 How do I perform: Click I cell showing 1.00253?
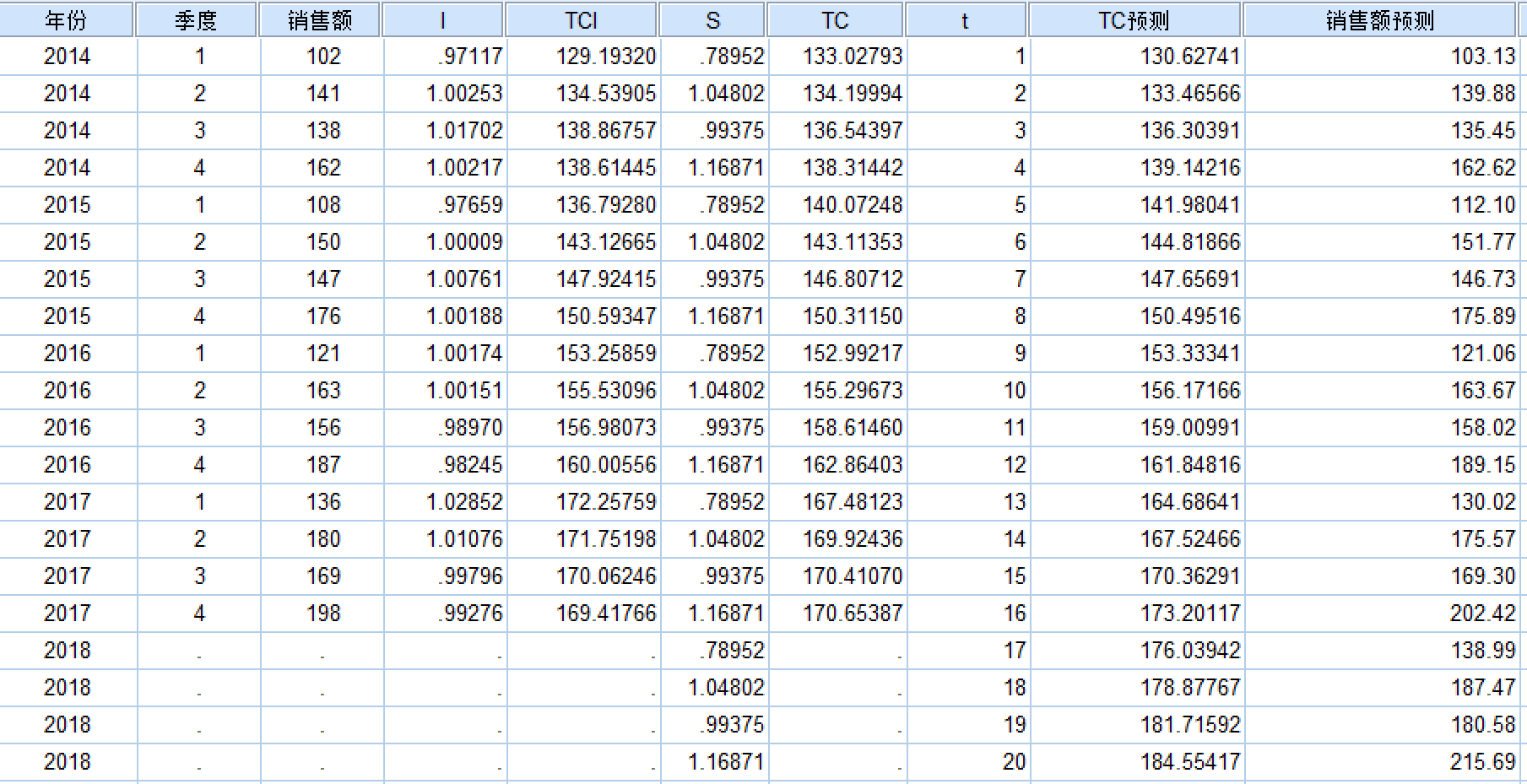click(445, 94)
